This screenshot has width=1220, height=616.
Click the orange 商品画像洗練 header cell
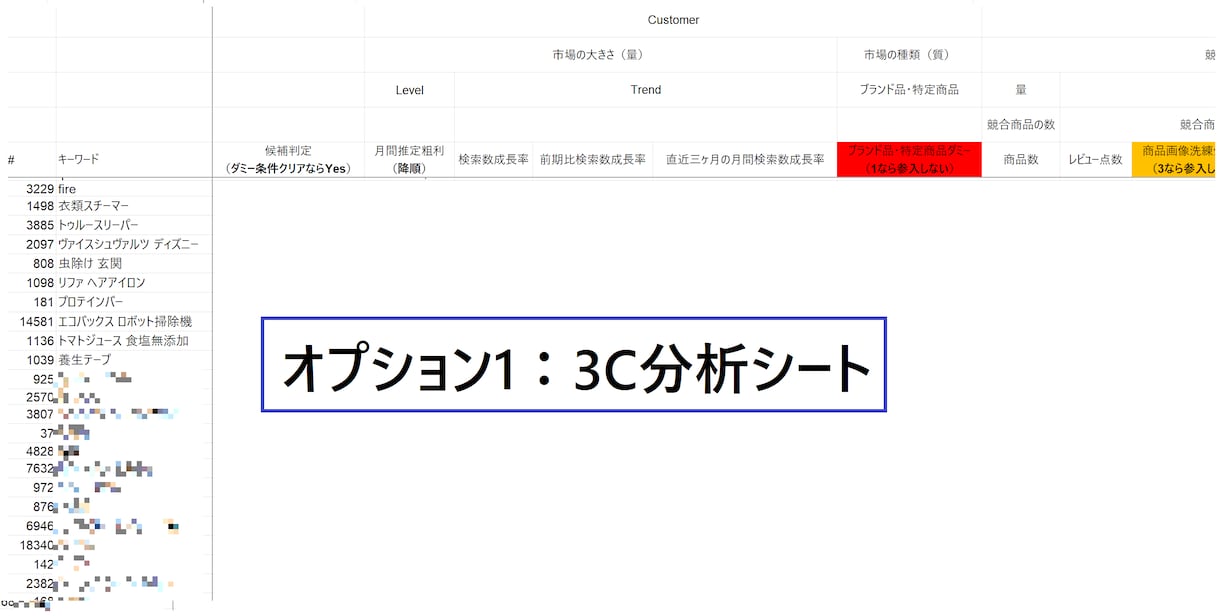coord(1174,160)
